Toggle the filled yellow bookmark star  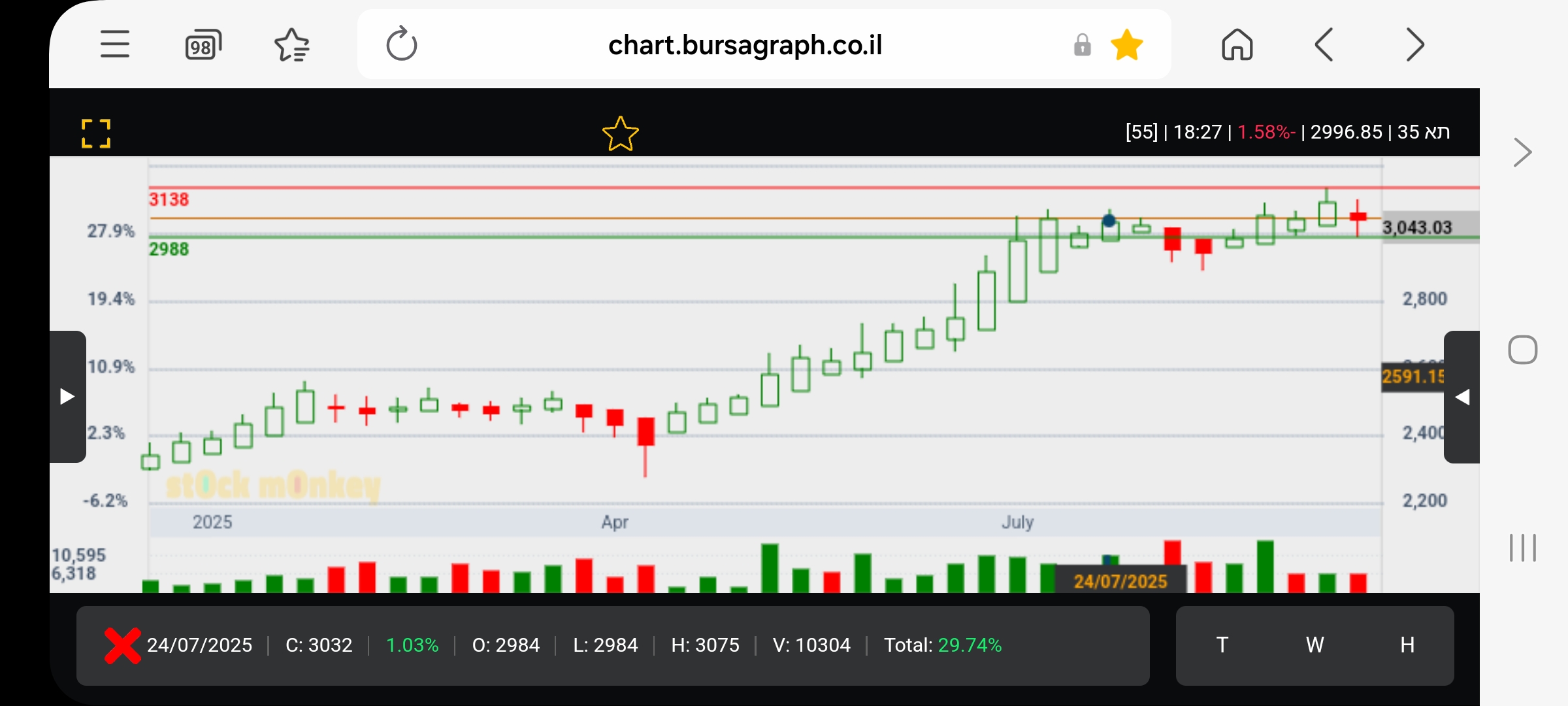tap(1127, 45)
